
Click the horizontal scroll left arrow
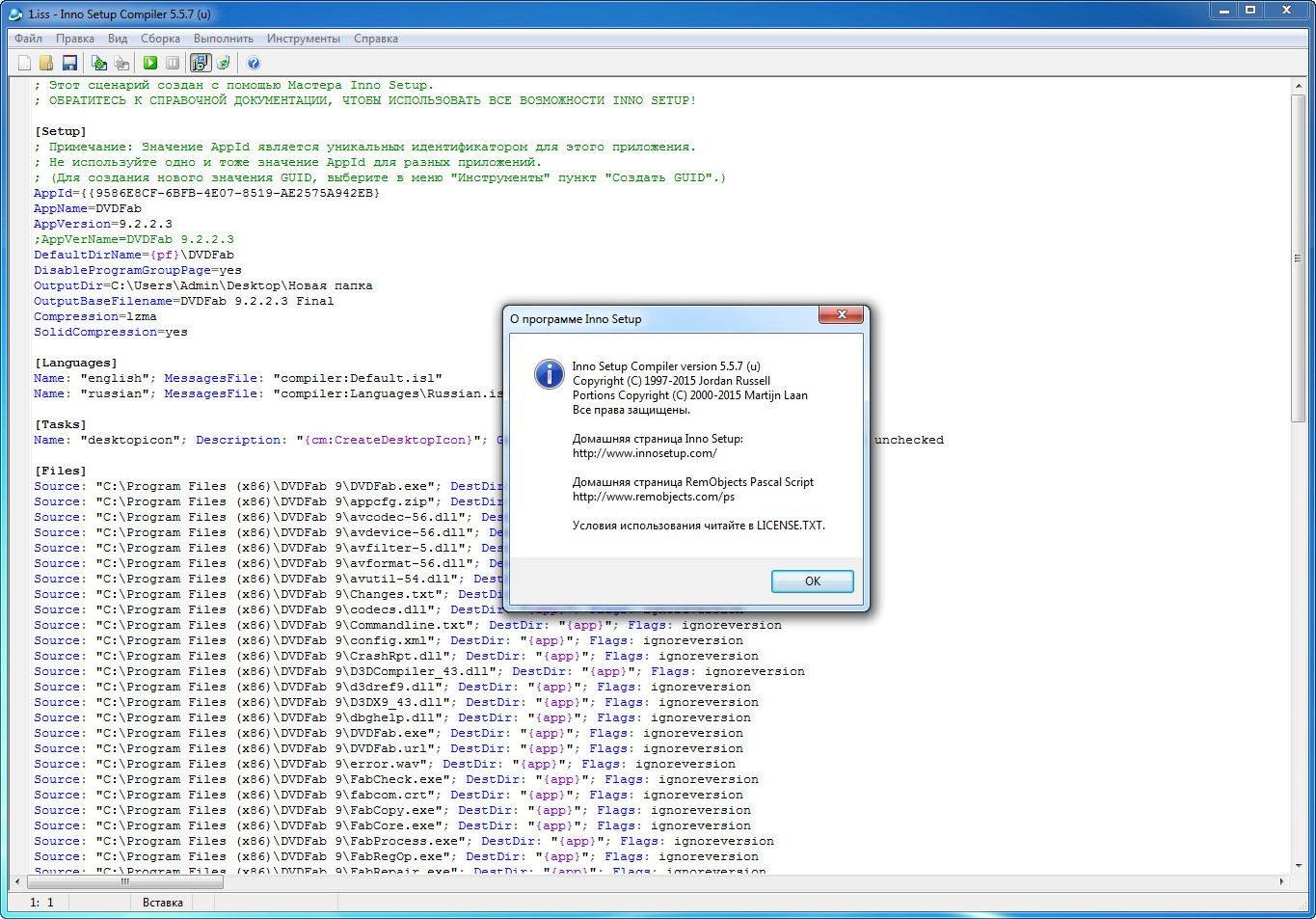17,881
